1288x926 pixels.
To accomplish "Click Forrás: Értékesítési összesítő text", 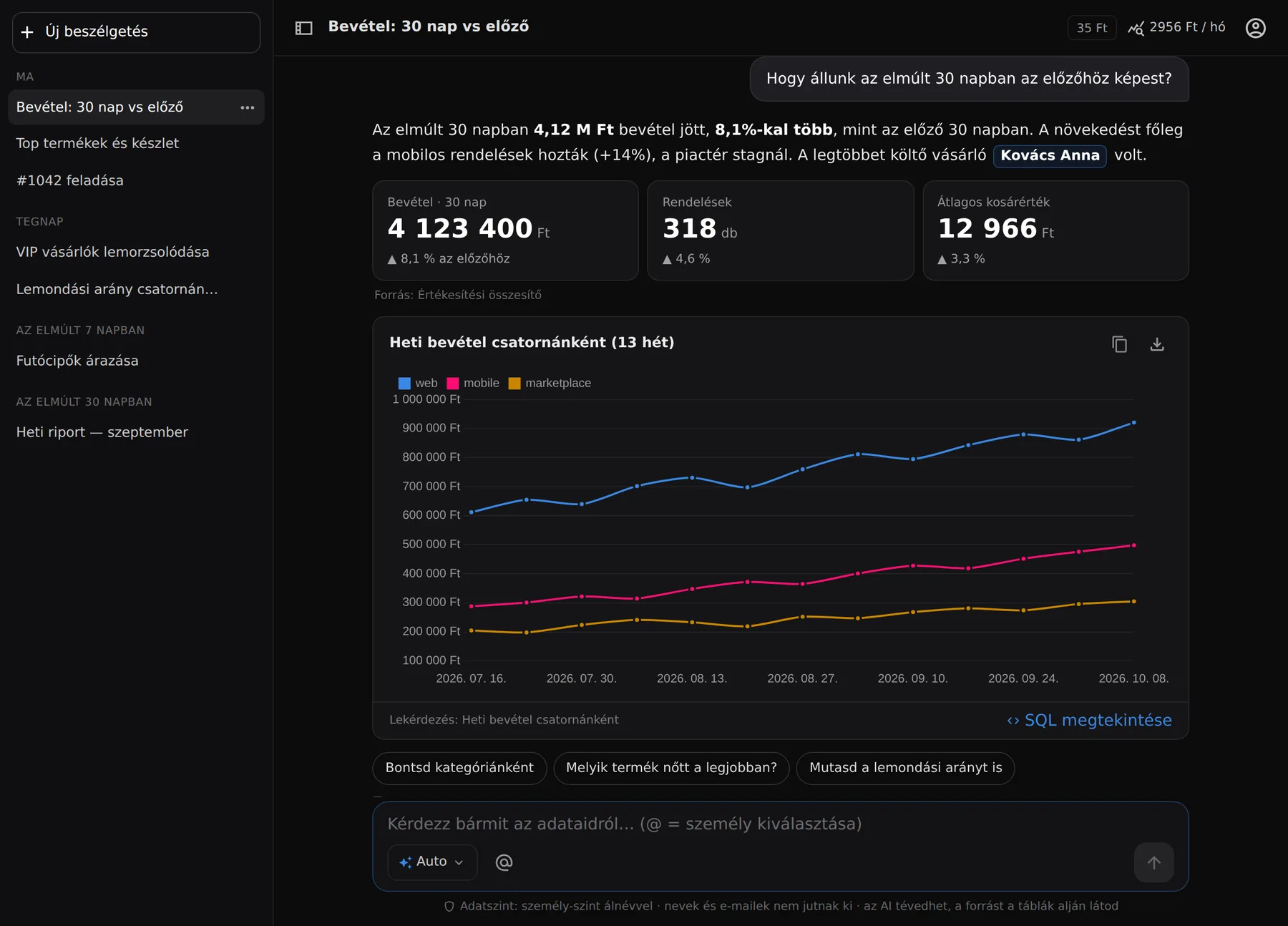I will pos(458,295).
